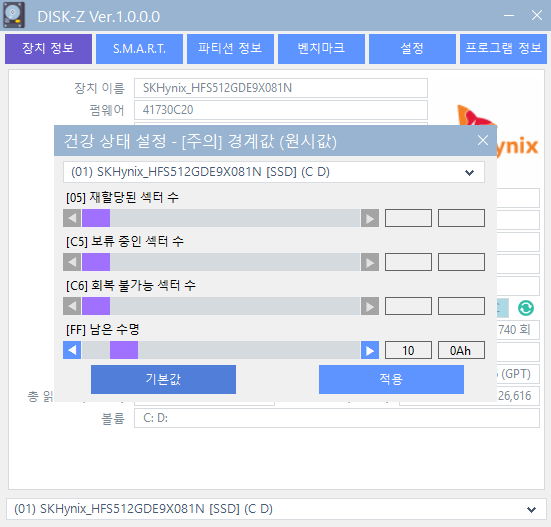Click the hex value field for [C6] 회복 불가능 섹터 수
The width and height of the screenshot is (551, 527).
coord(461,306)
